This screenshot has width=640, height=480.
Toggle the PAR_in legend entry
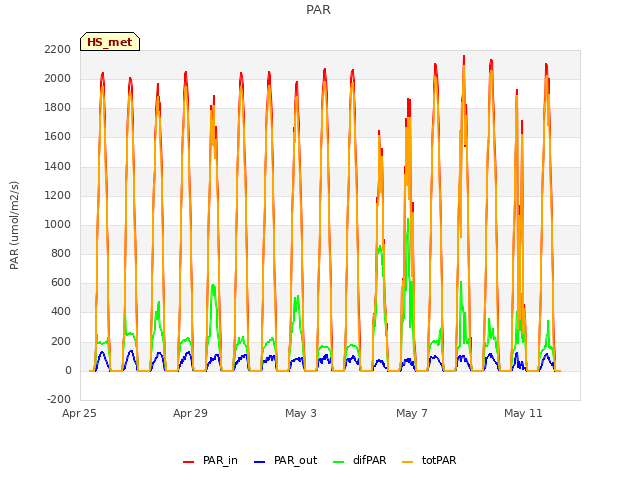[x=210, y=460]
